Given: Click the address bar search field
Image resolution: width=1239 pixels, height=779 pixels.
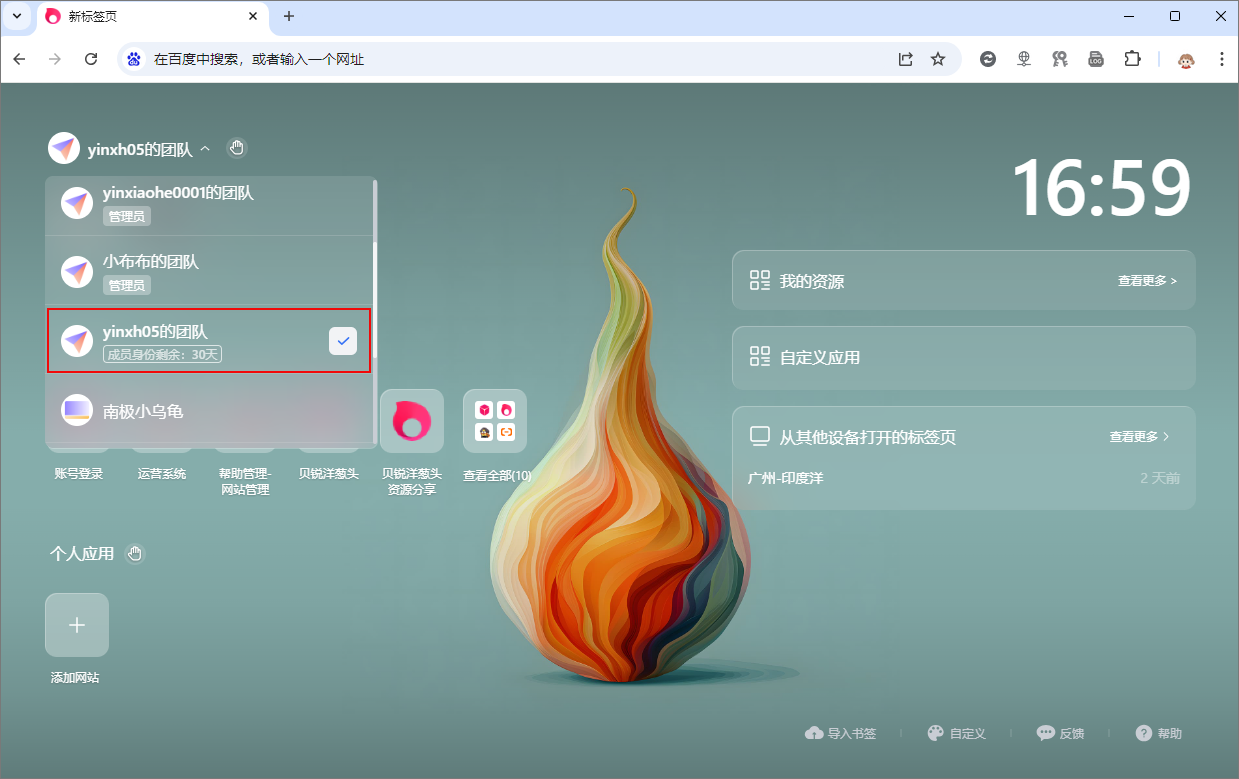Looking at the screenshot, I should pyautogui.click(x=500, y=59).
